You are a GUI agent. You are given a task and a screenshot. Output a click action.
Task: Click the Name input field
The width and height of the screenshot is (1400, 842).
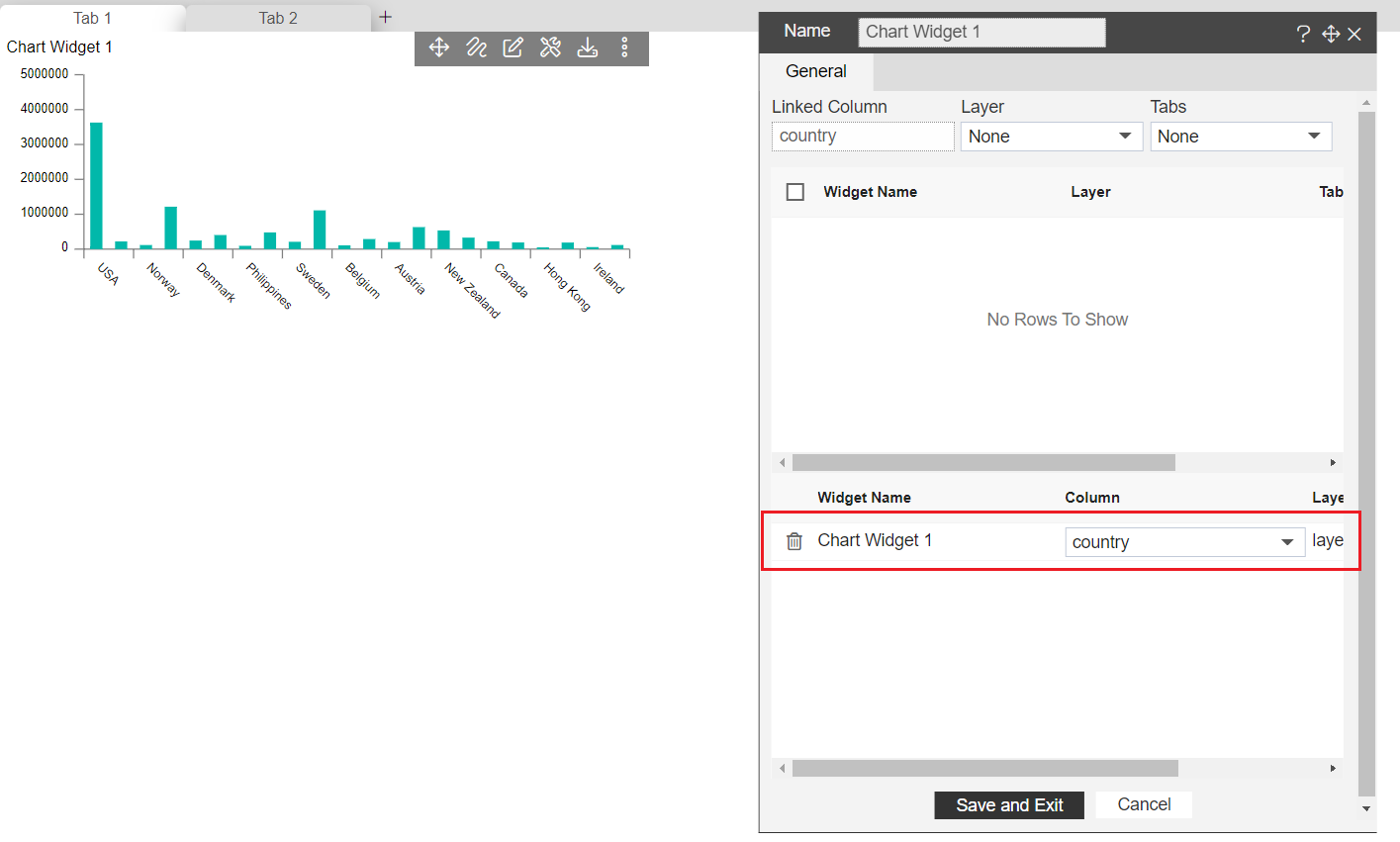[x=981, y=32]
